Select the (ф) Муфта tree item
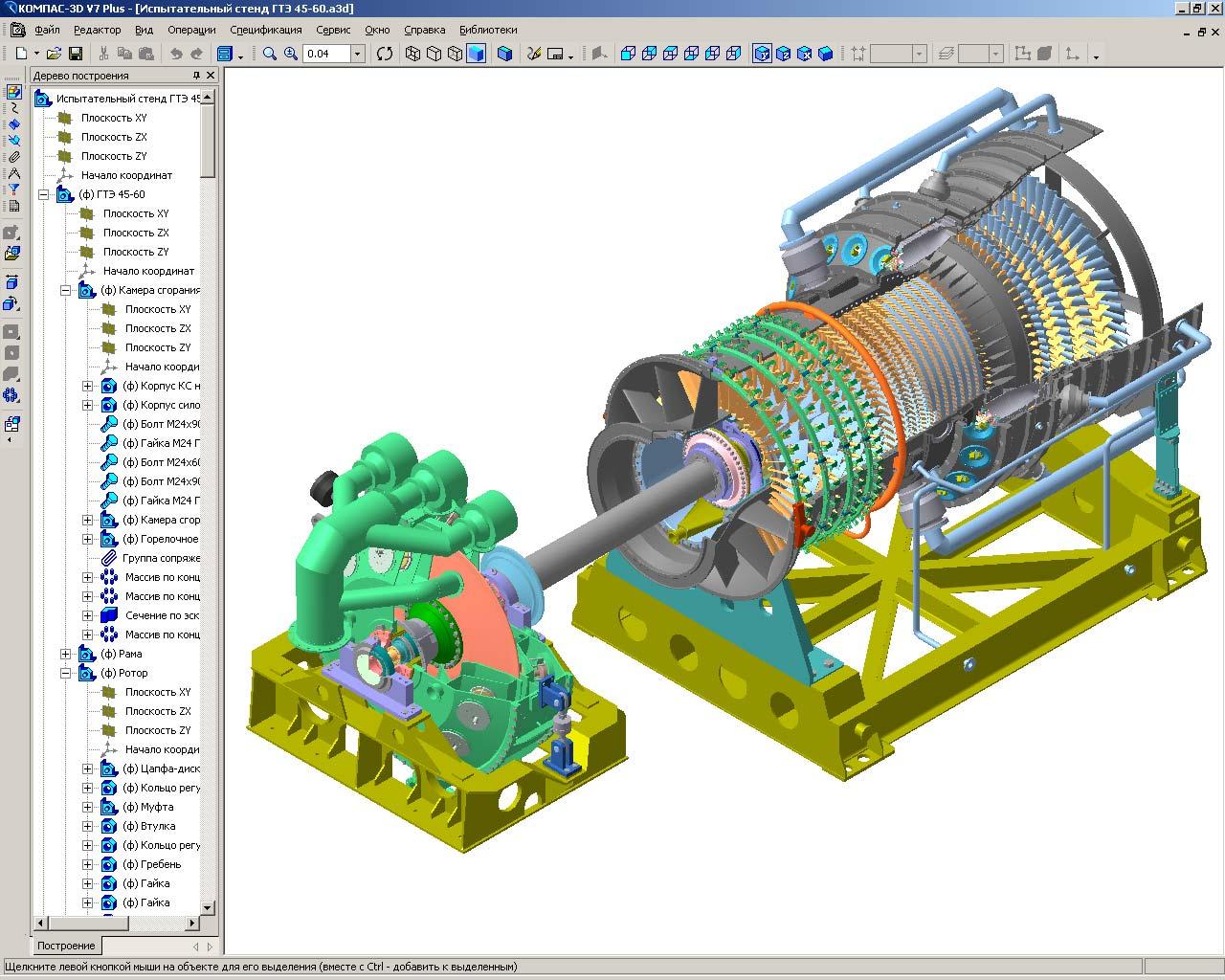This screenshot has height=980, width=1225. click(x=148, y=807)
